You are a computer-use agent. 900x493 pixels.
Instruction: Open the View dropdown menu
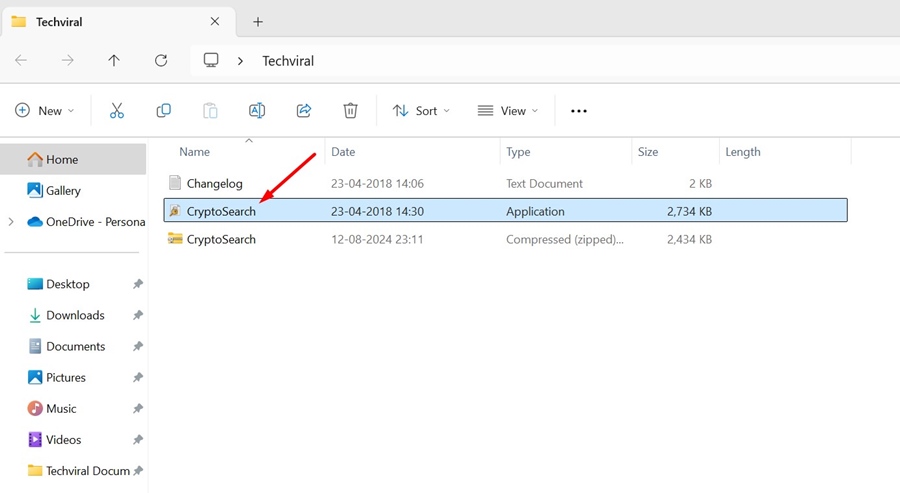tap(507, 111)
